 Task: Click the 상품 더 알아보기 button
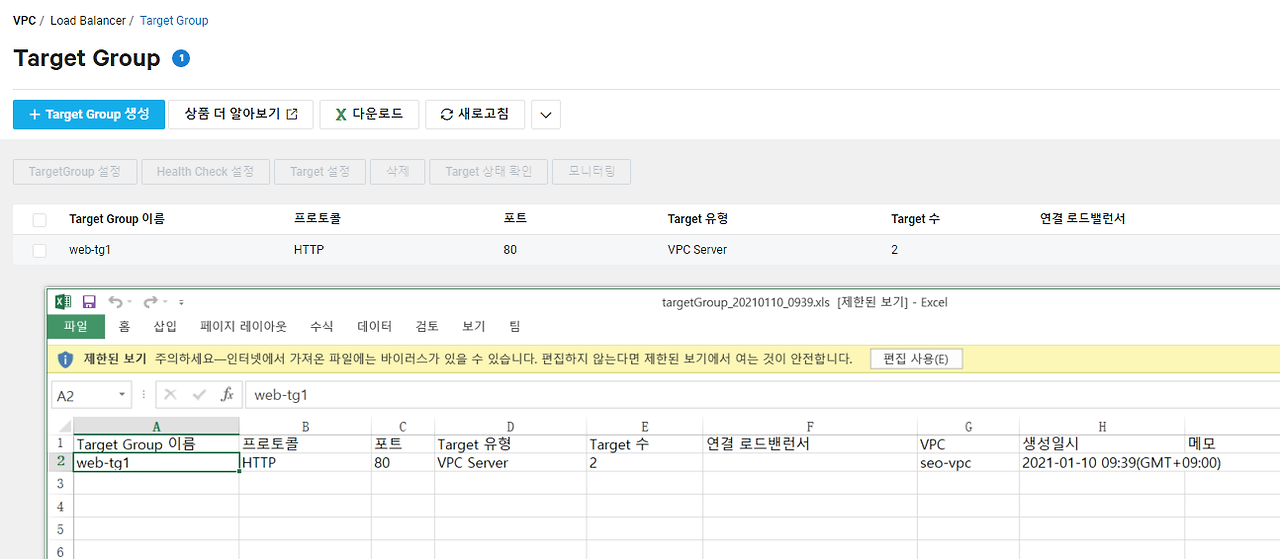click(x=241, y=114)
